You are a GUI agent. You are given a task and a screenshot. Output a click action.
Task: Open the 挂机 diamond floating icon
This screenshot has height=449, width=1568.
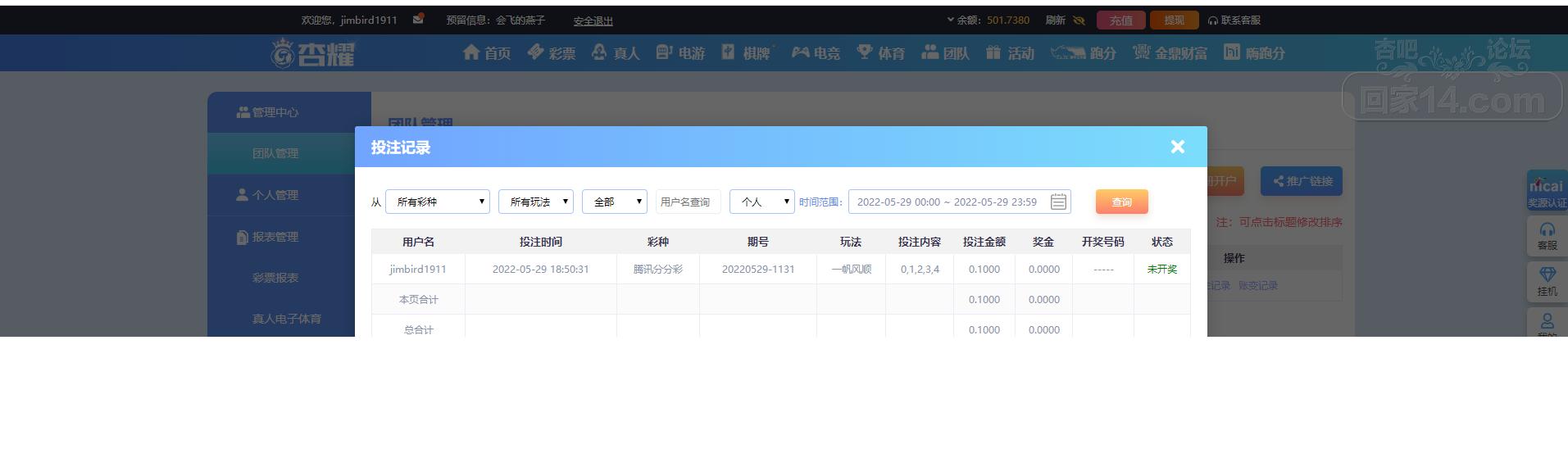(x=1547, y=281)
